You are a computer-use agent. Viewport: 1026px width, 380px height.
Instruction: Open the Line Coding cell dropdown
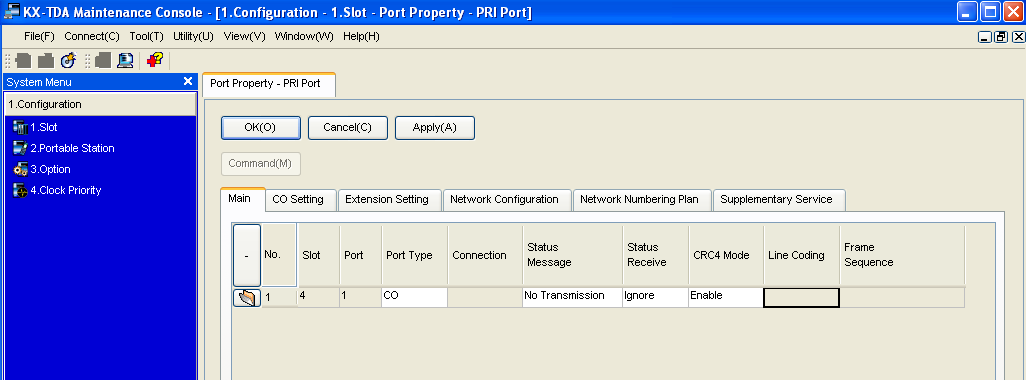click(x=801, y=298)
